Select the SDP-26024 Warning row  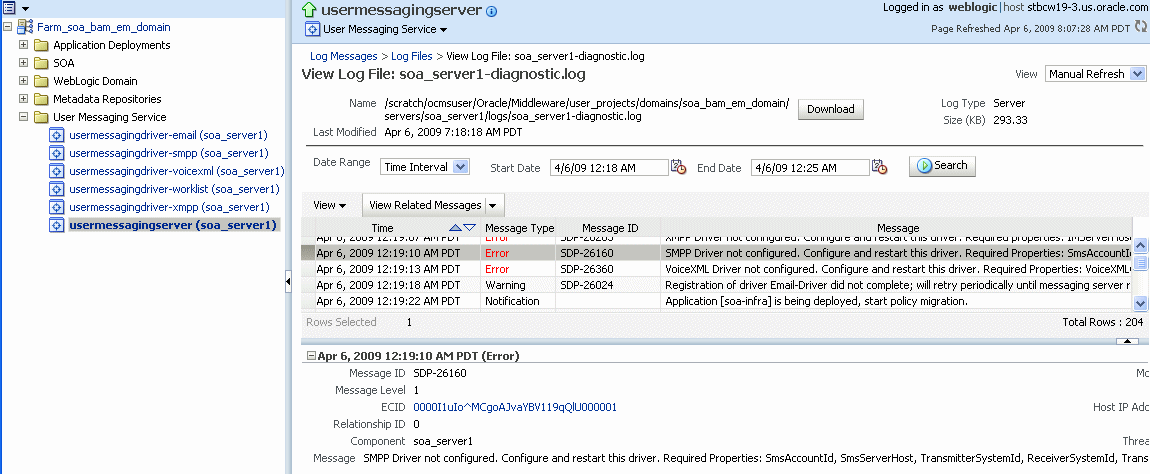[x=717, y=285]
